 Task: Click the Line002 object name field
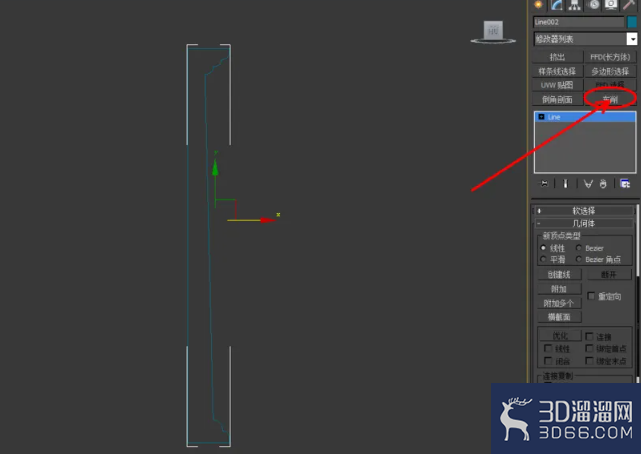578,22
